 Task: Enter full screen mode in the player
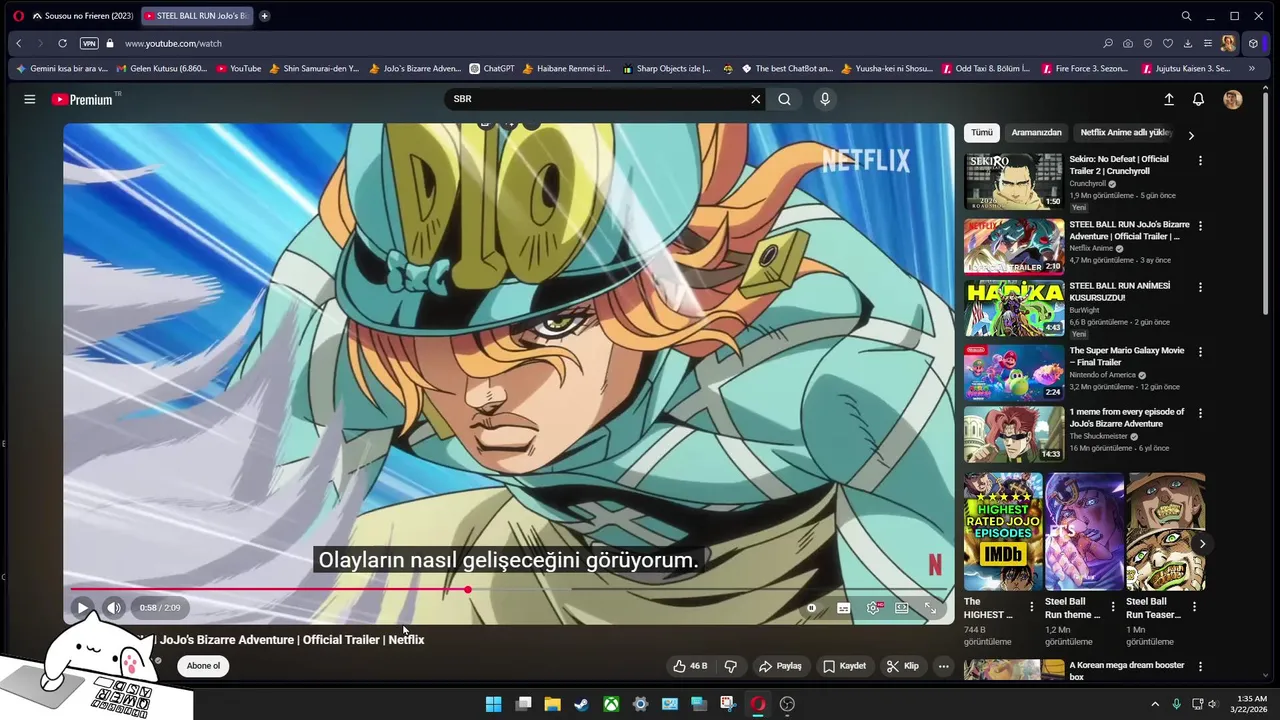(930, 607)
